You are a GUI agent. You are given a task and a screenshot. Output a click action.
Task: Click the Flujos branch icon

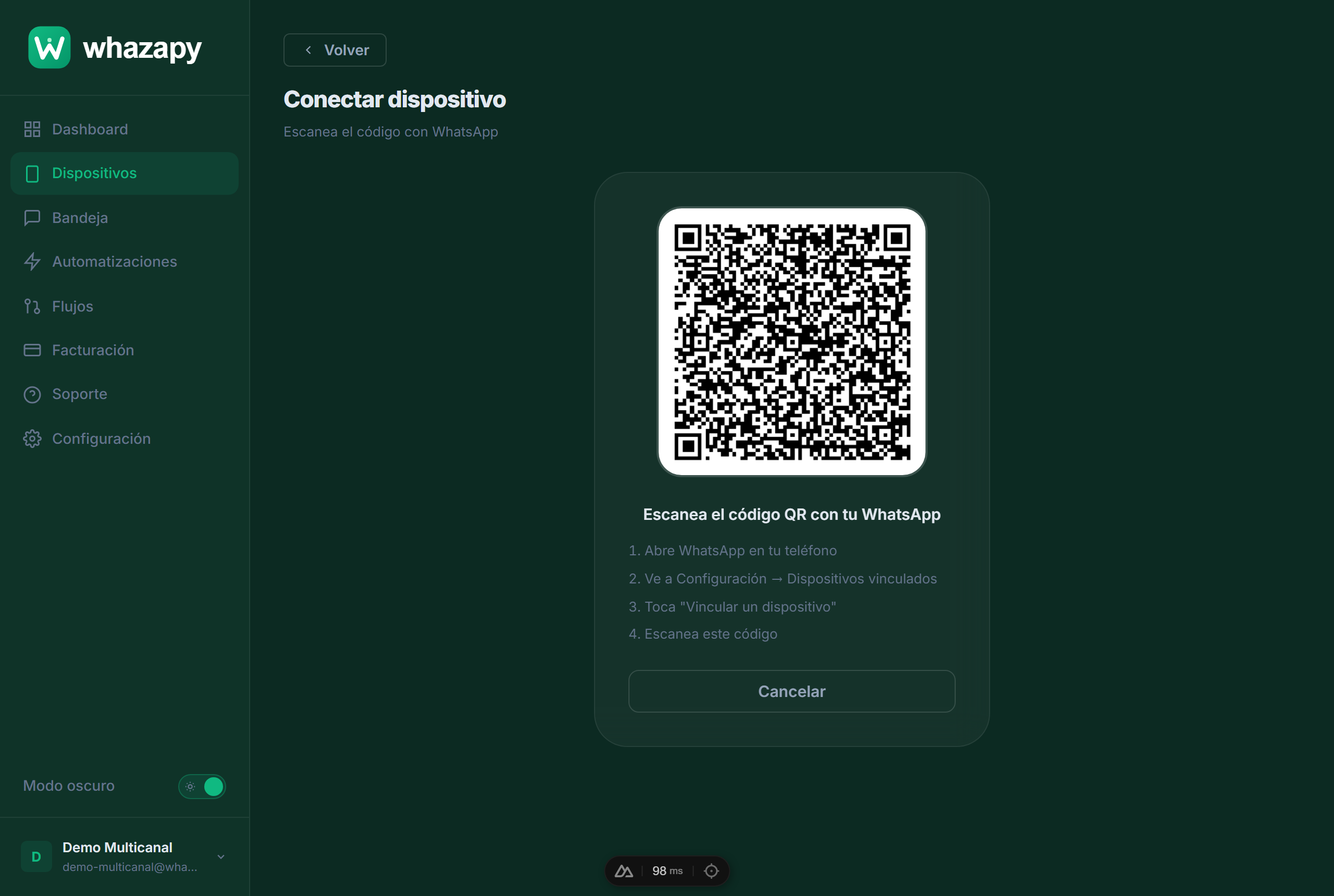(32, 306)
